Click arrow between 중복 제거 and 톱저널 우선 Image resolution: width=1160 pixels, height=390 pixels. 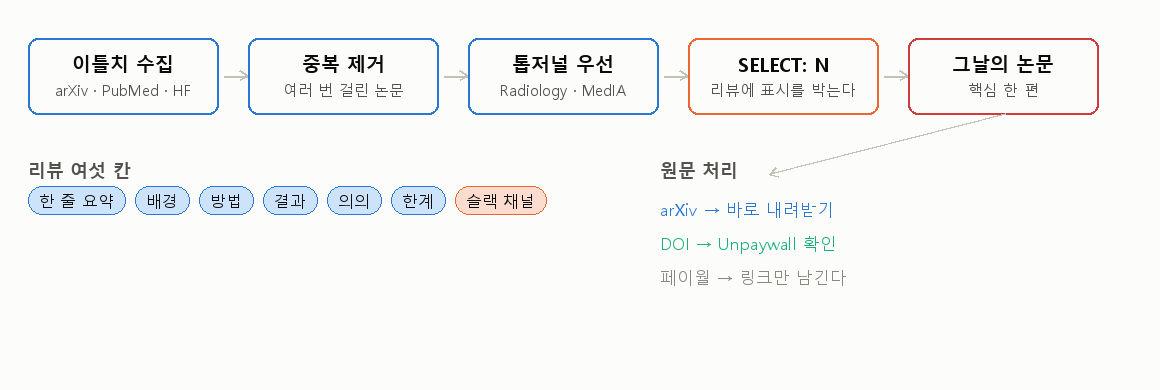[x=454, y=76]
